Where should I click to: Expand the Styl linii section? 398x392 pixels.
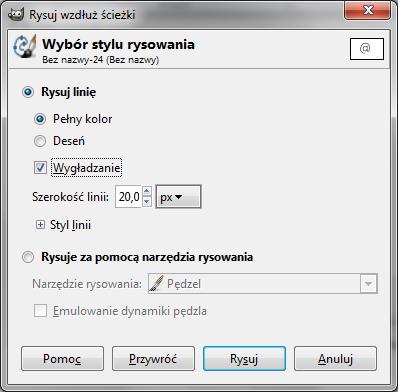tap(40, 225)
